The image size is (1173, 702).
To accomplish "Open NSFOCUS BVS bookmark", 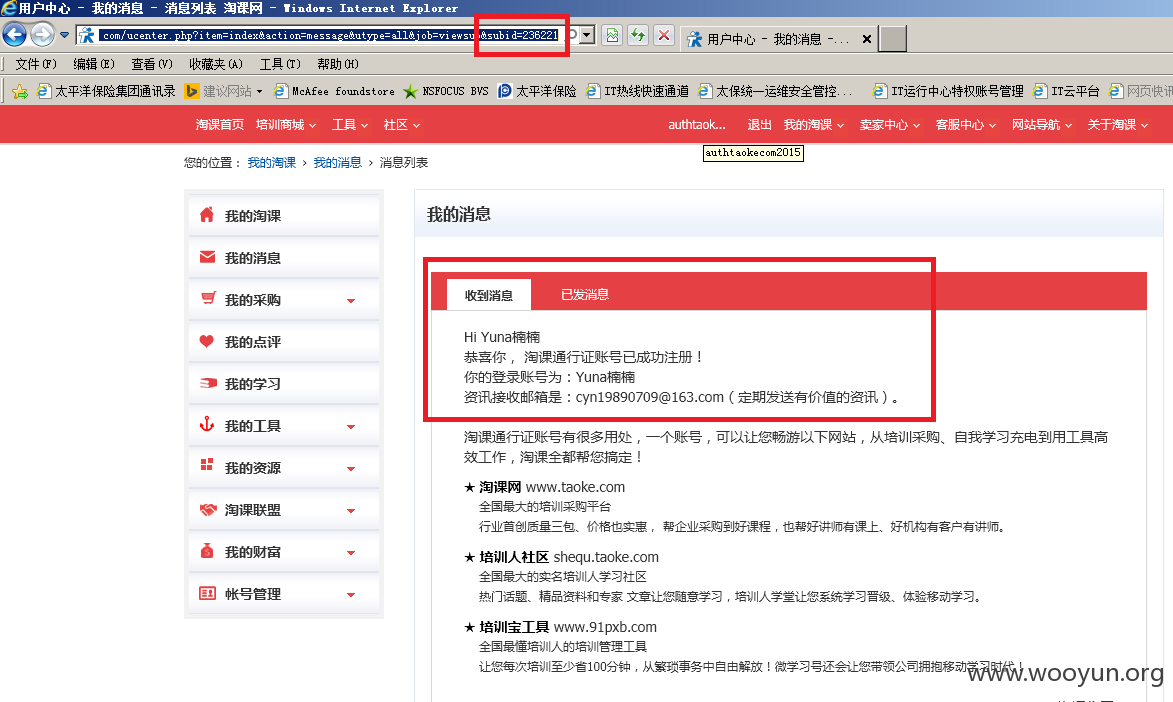I will click(446, 91).
